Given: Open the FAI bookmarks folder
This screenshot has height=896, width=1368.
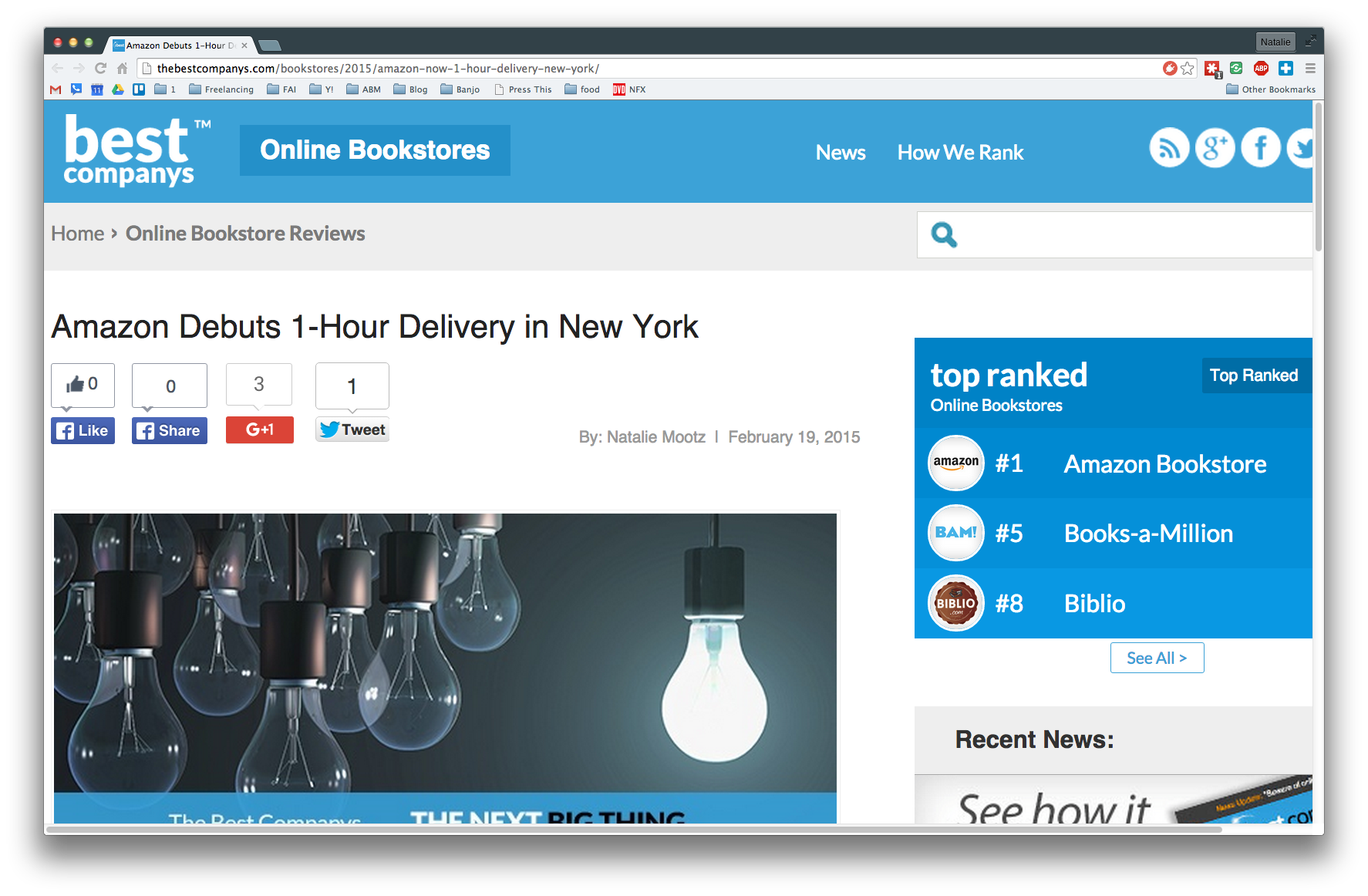Looking at the screenshot, I should 281,89.
